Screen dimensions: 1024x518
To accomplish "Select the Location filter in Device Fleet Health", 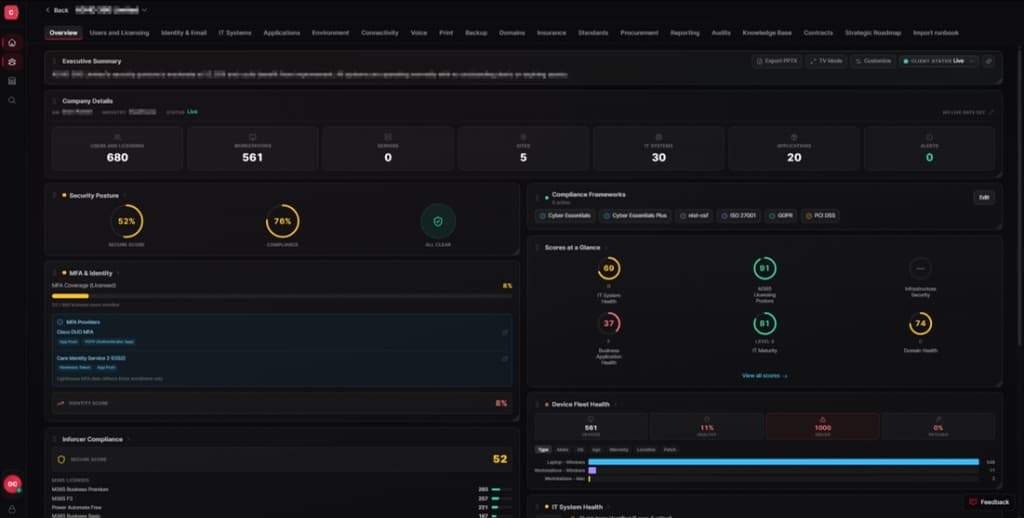I will pos(646,450).
